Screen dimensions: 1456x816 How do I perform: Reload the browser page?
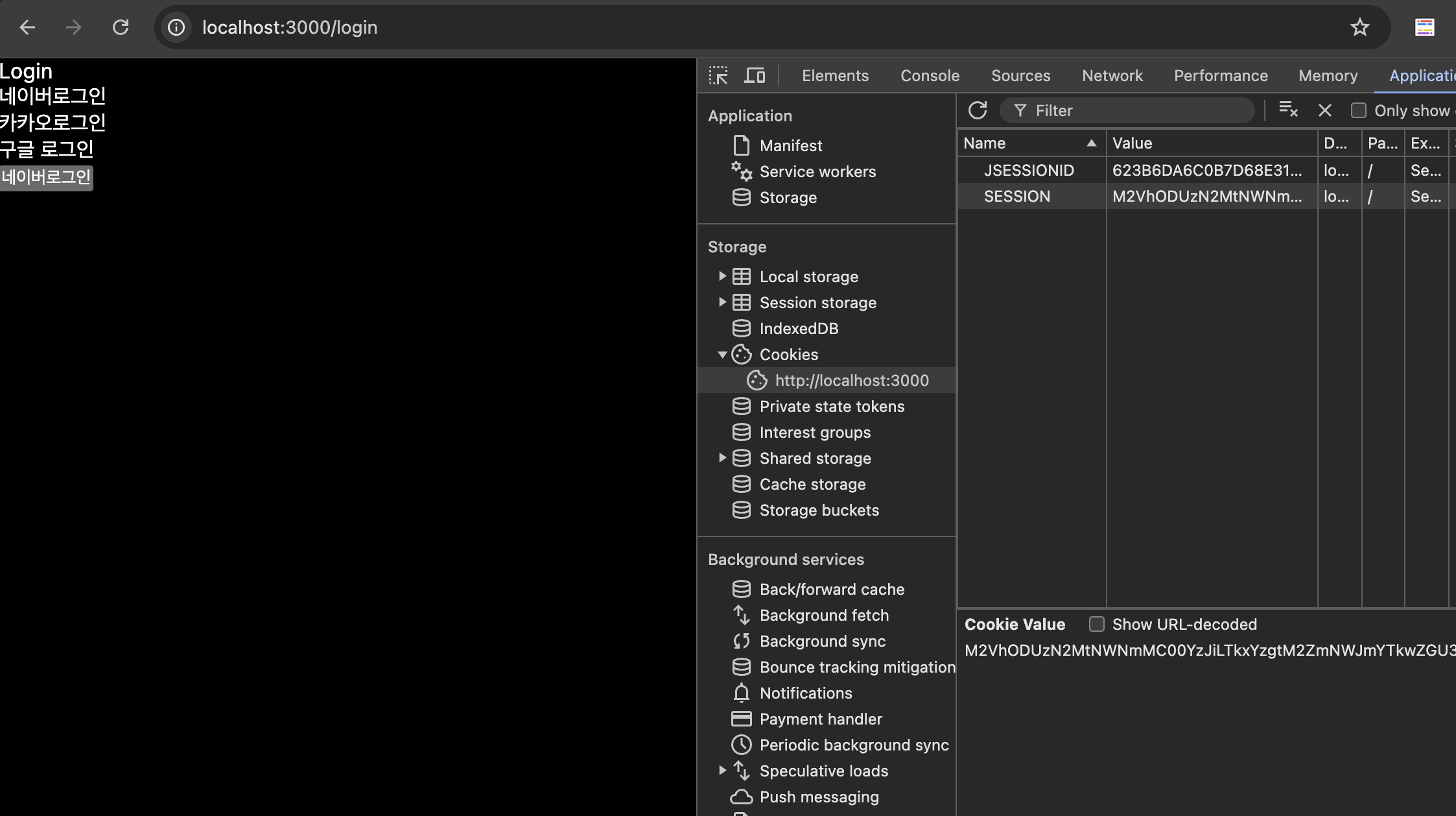point(121,27)
